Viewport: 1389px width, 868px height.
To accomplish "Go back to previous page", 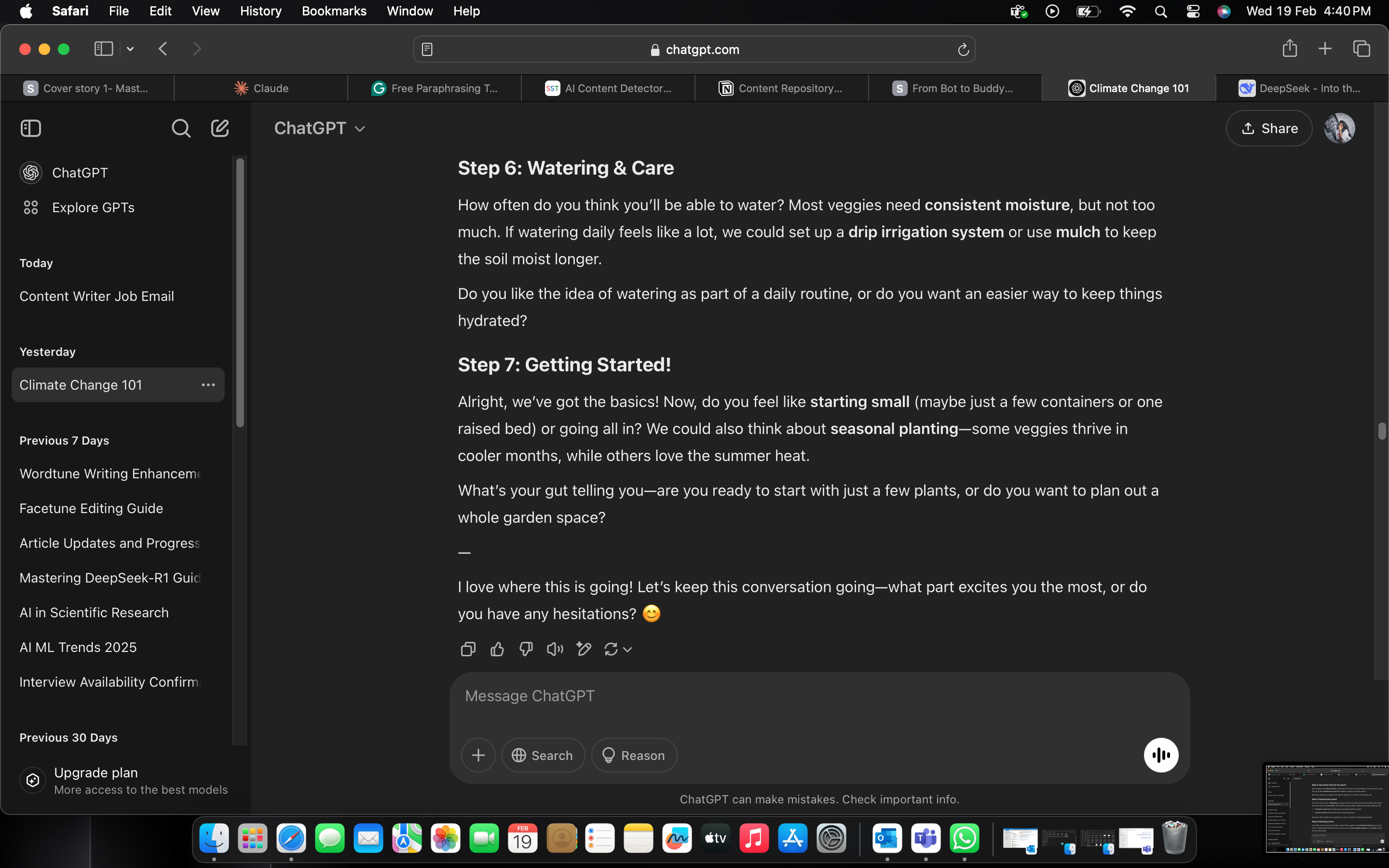I will point(163,49).
